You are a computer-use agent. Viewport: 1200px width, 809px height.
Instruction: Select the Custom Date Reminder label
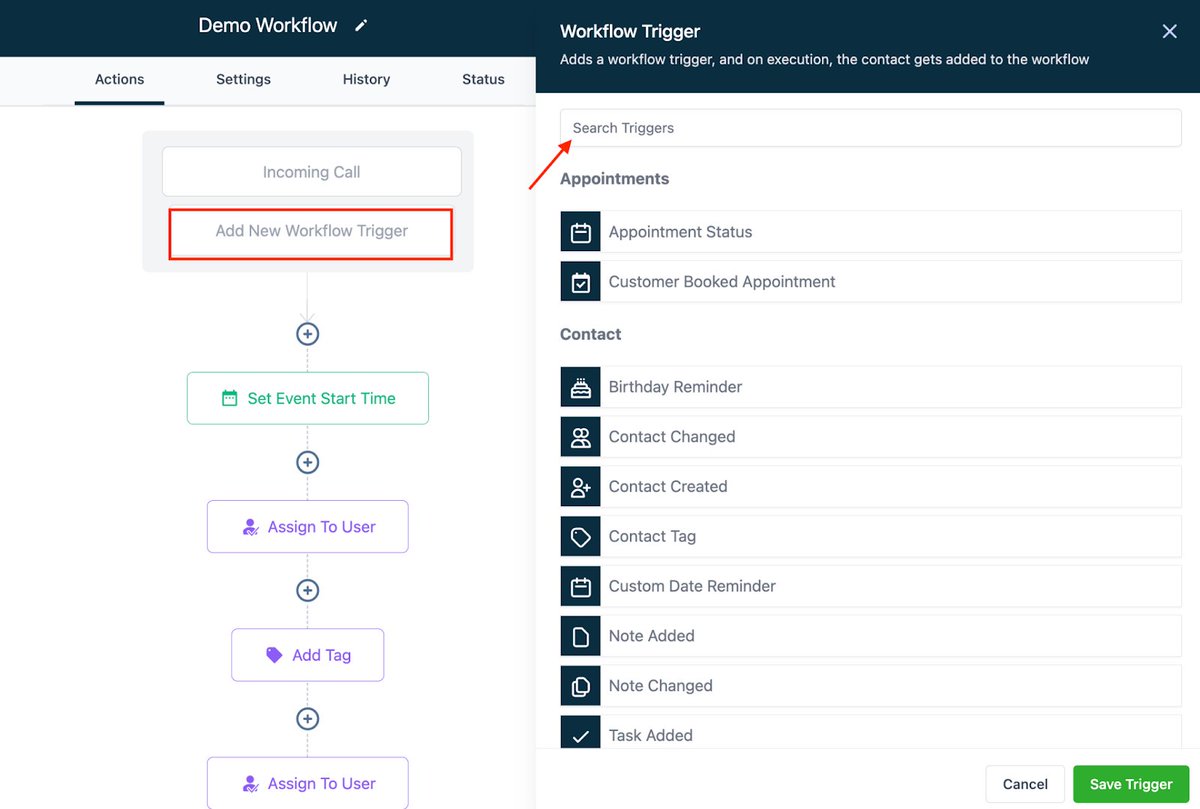(692, 586)
